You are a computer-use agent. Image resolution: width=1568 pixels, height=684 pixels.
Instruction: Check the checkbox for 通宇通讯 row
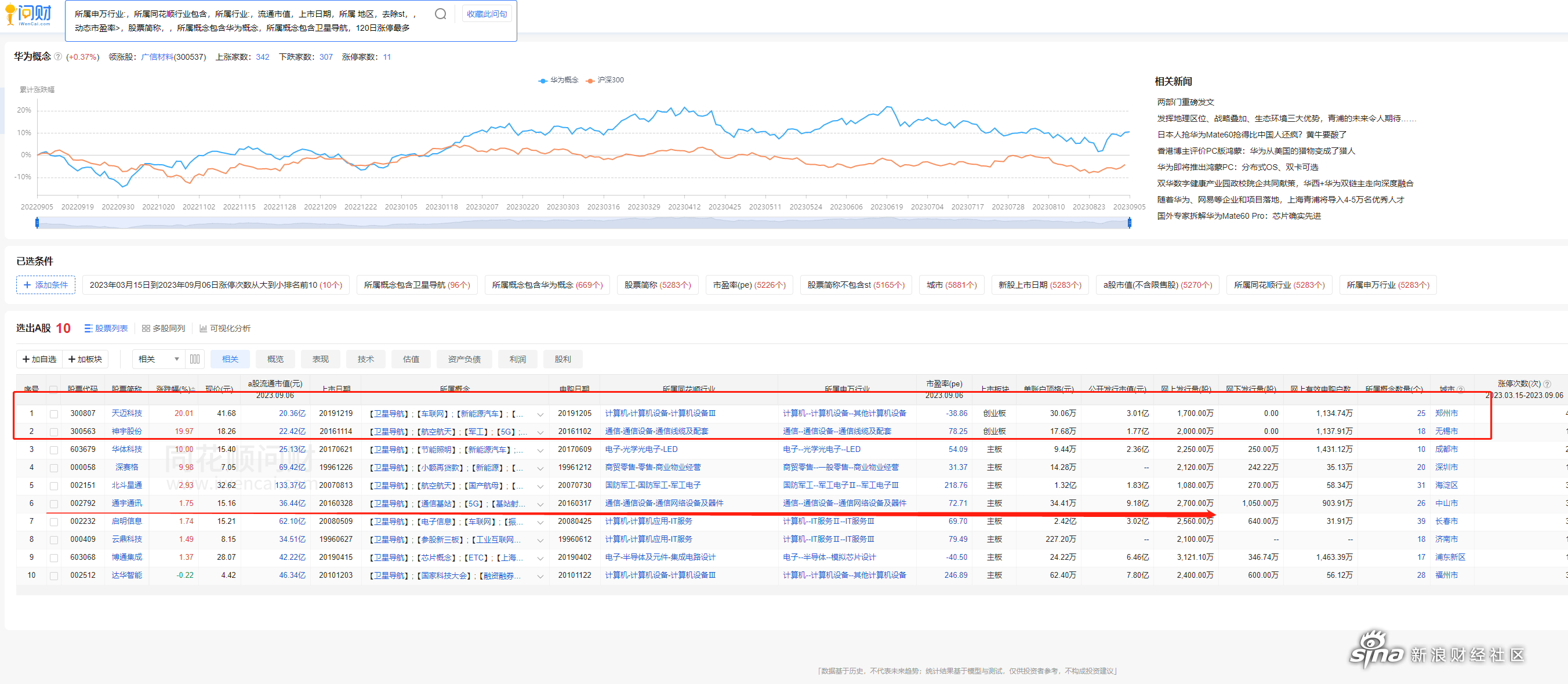click(53, 504)
